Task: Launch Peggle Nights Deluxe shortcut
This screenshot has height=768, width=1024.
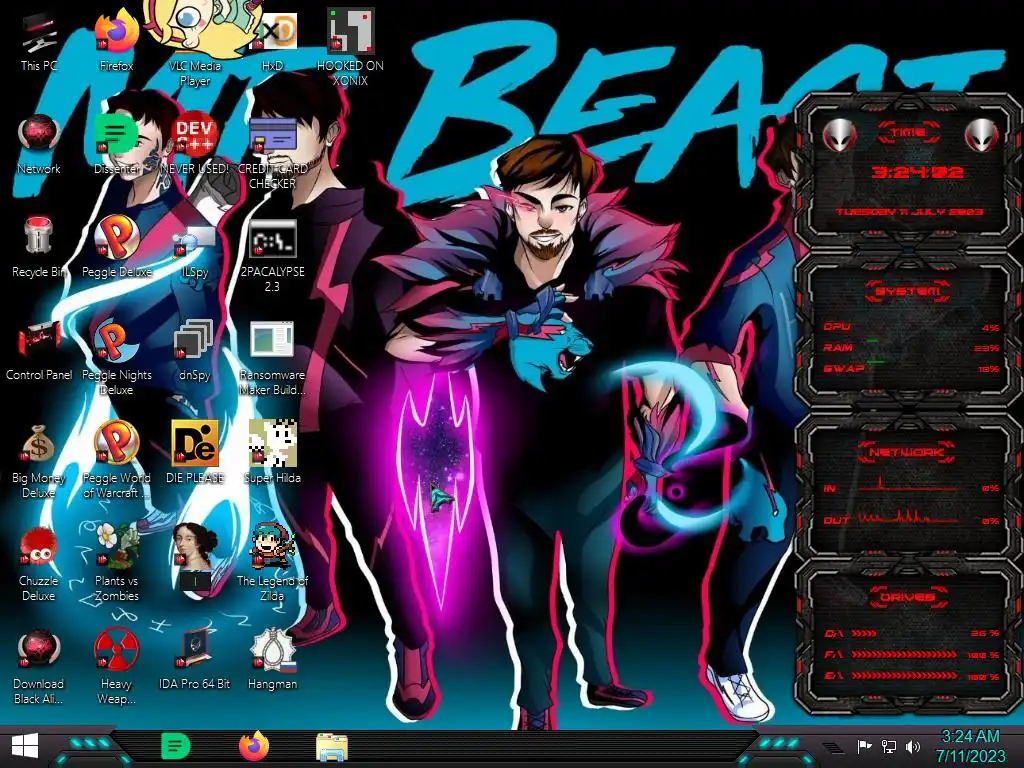Action: [x=116, y=358]
